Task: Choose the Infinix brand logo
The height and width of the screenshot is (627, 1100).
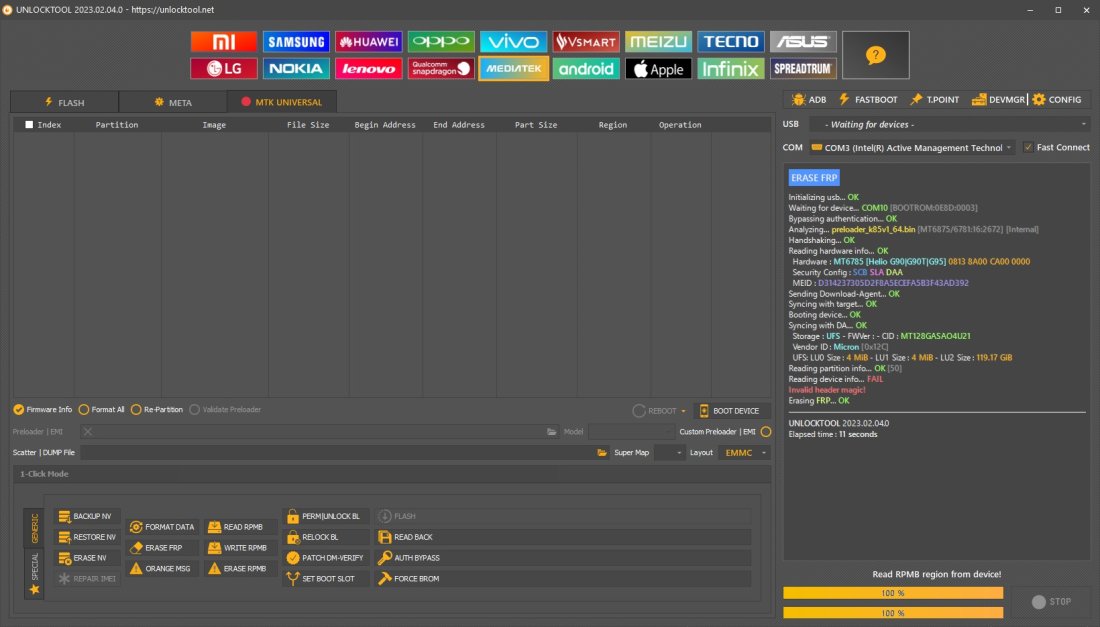Action: tap(731, 69)
